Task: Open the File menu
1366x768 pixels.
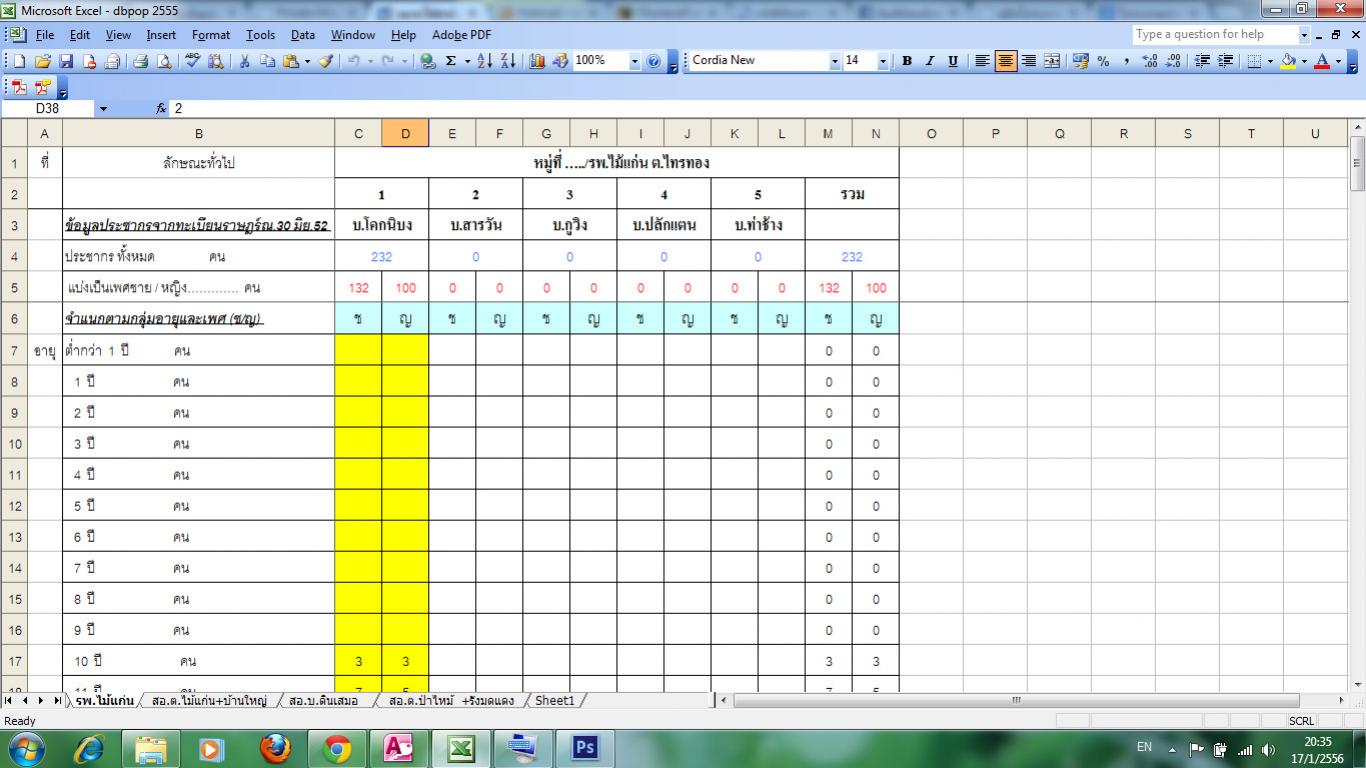Action: point(45,34)
